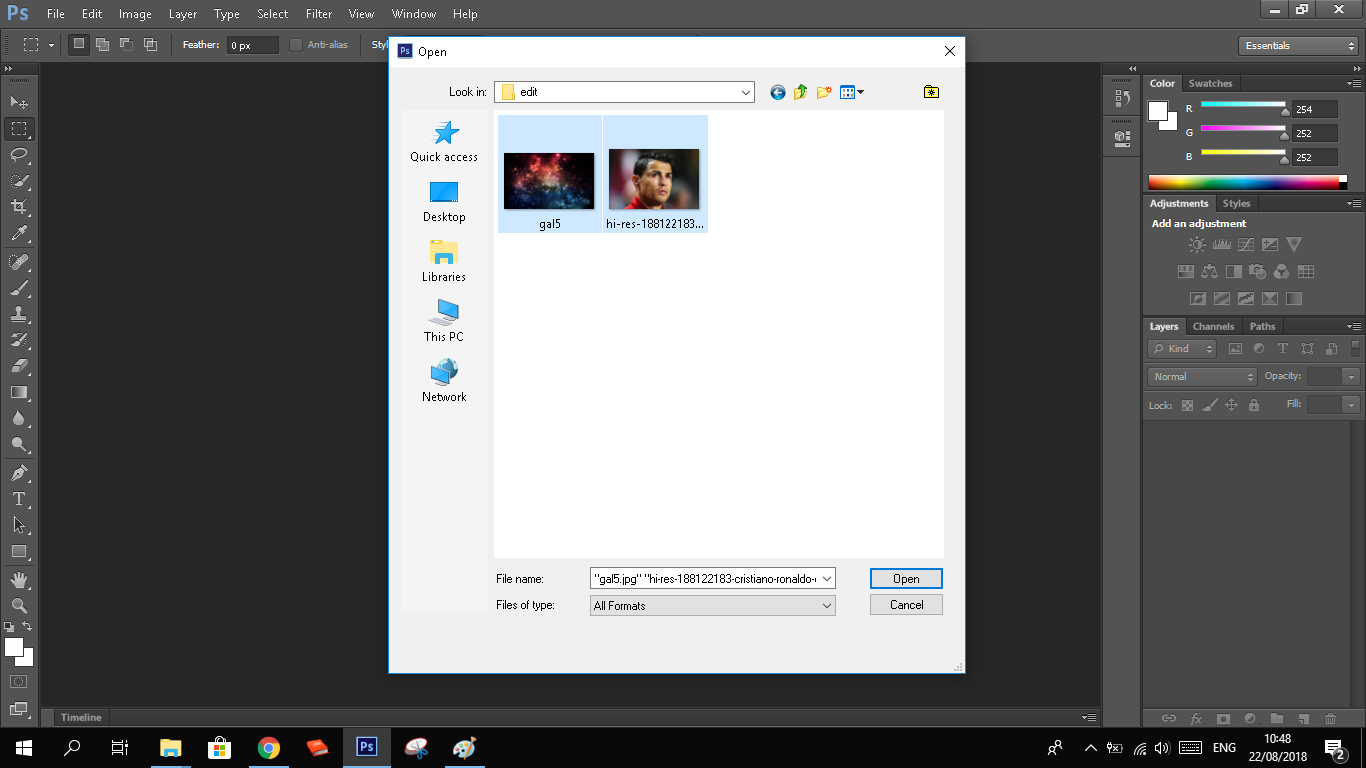Switch to the Channels tab

(x=1213, y=326)
